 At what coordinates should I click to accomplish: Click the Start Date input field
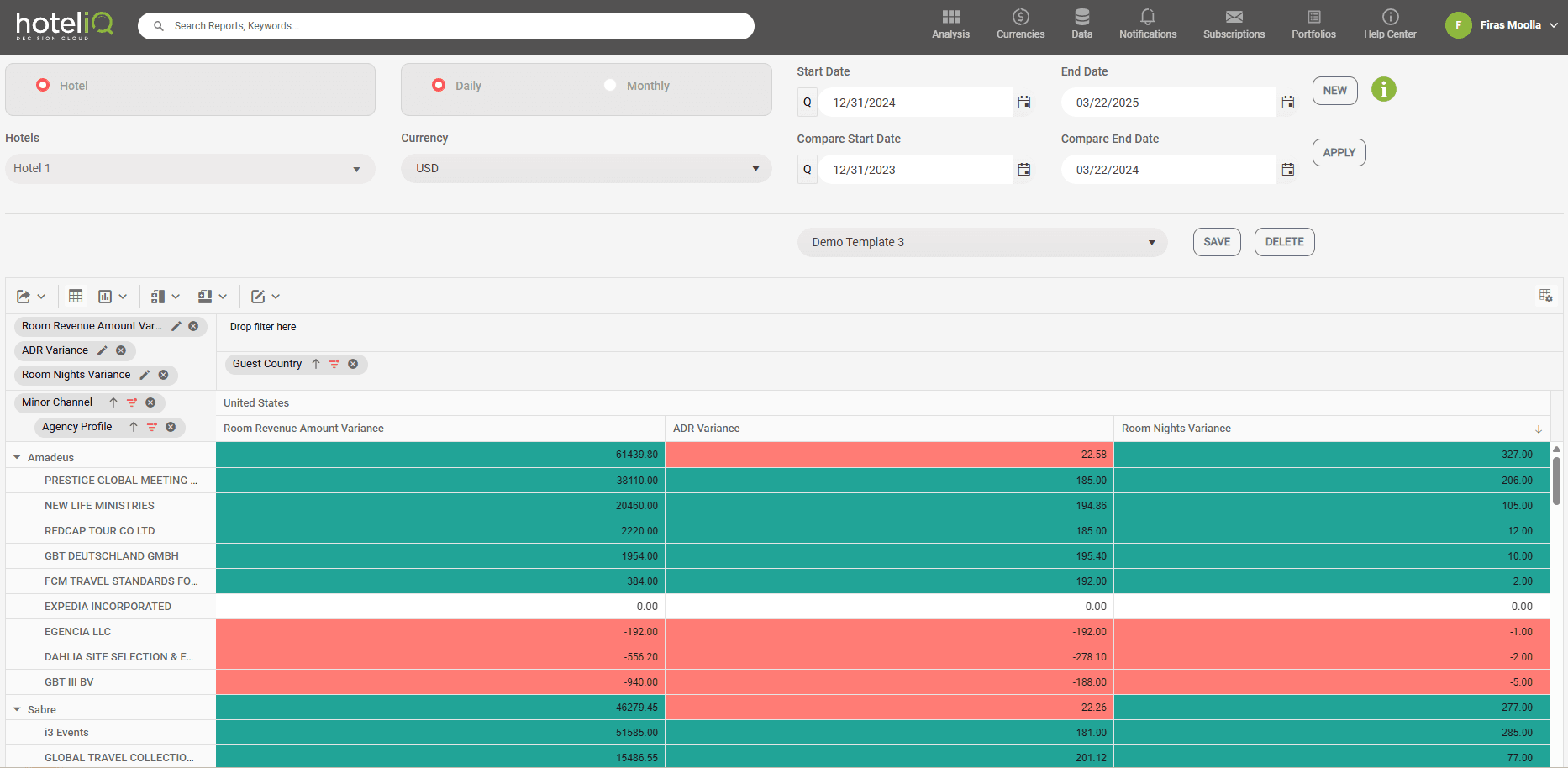point(916,103)
